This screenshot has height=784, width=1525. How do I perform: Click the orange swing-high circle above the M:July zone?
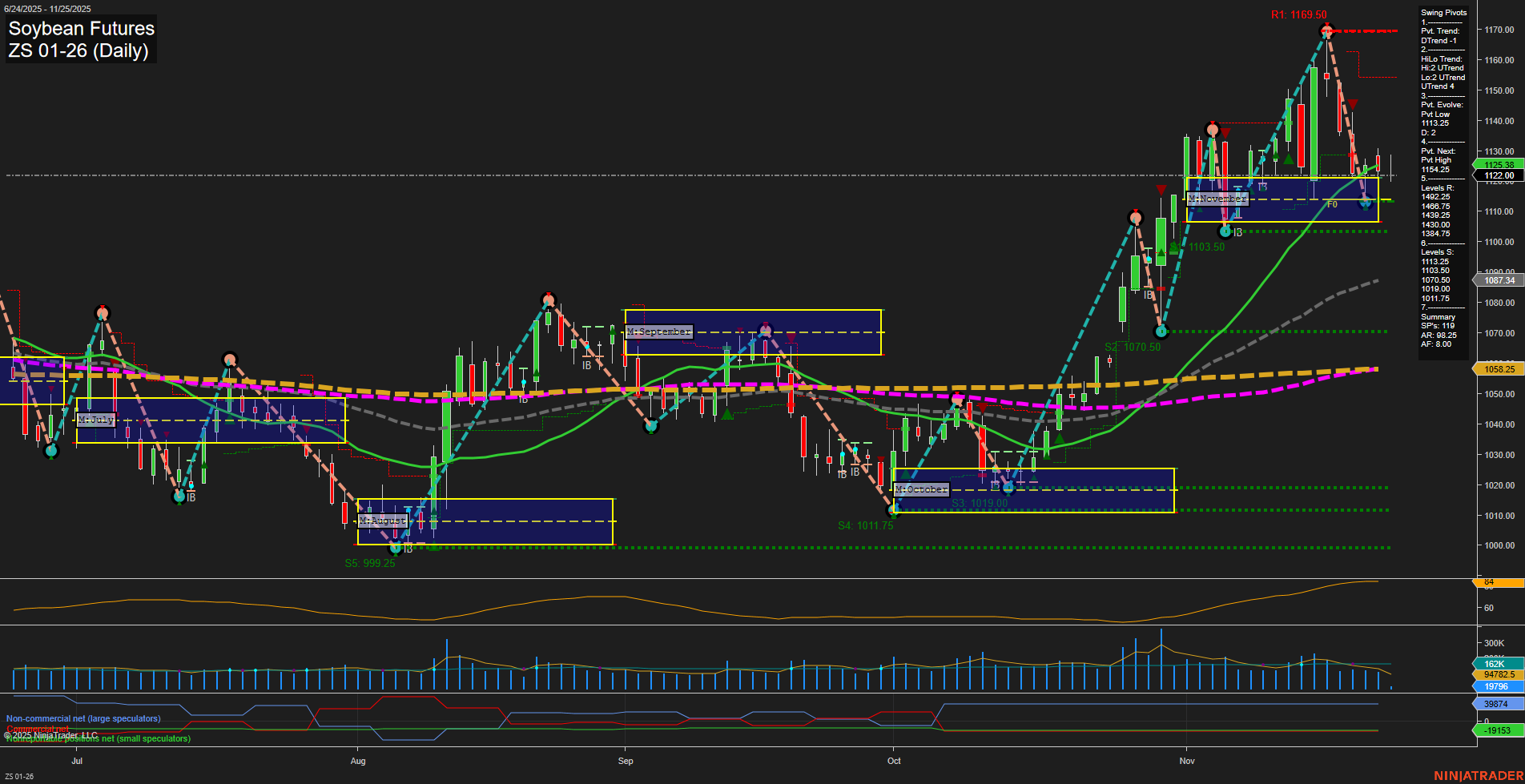click(103, 314)
